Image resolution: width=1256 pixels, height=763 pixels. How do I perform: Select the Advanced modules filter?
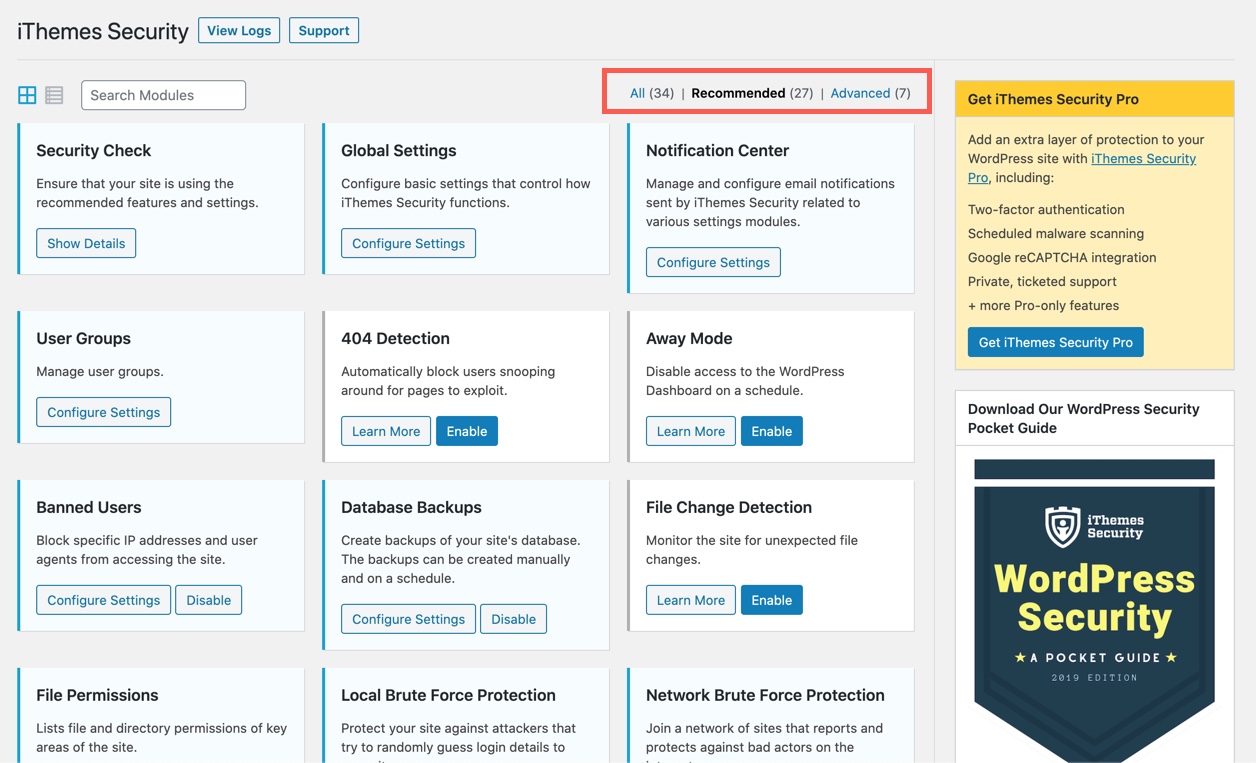click(x=860, y=93)
